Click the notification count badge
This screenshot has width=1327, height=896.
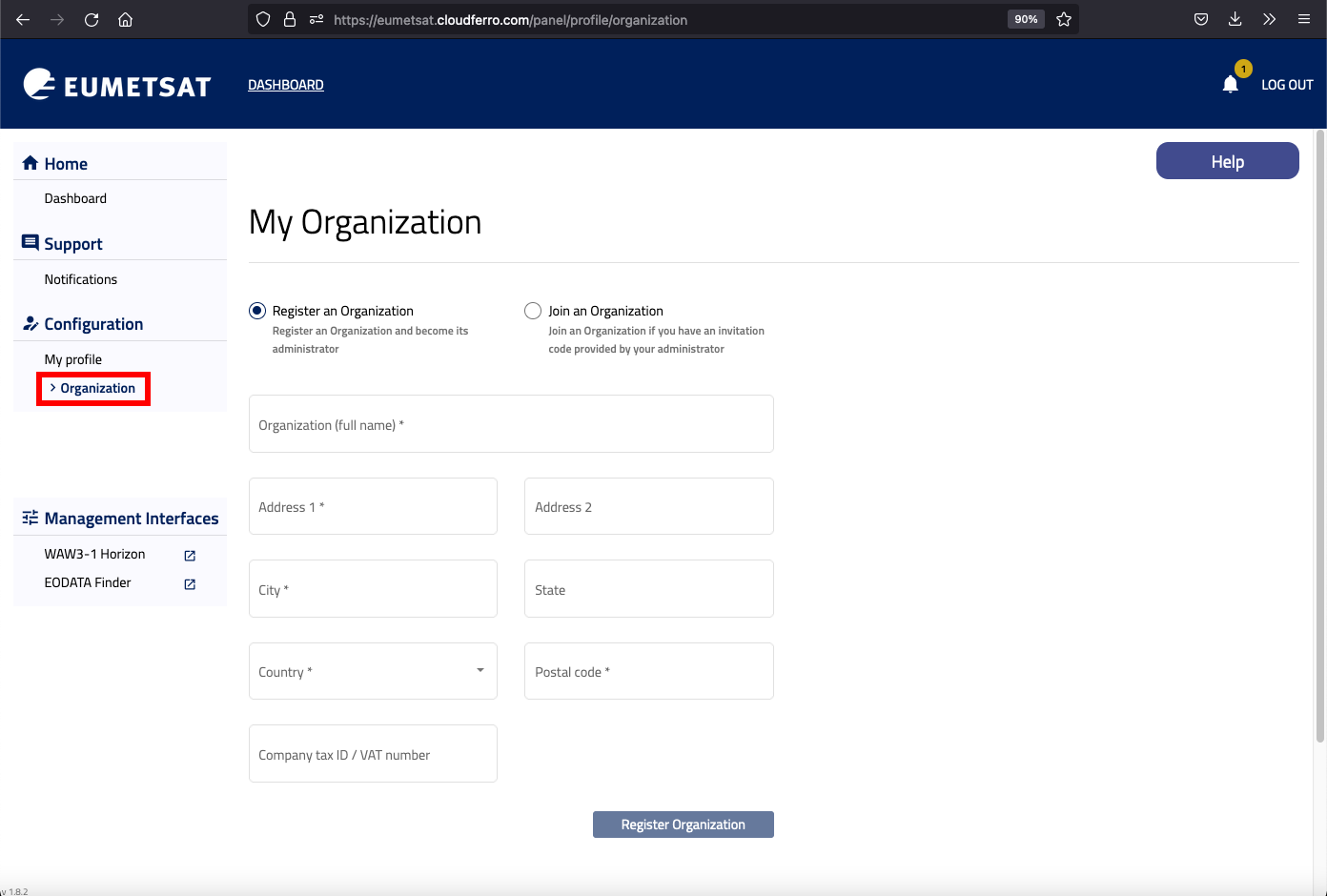pyautogui.click(x=1243, y=69)
